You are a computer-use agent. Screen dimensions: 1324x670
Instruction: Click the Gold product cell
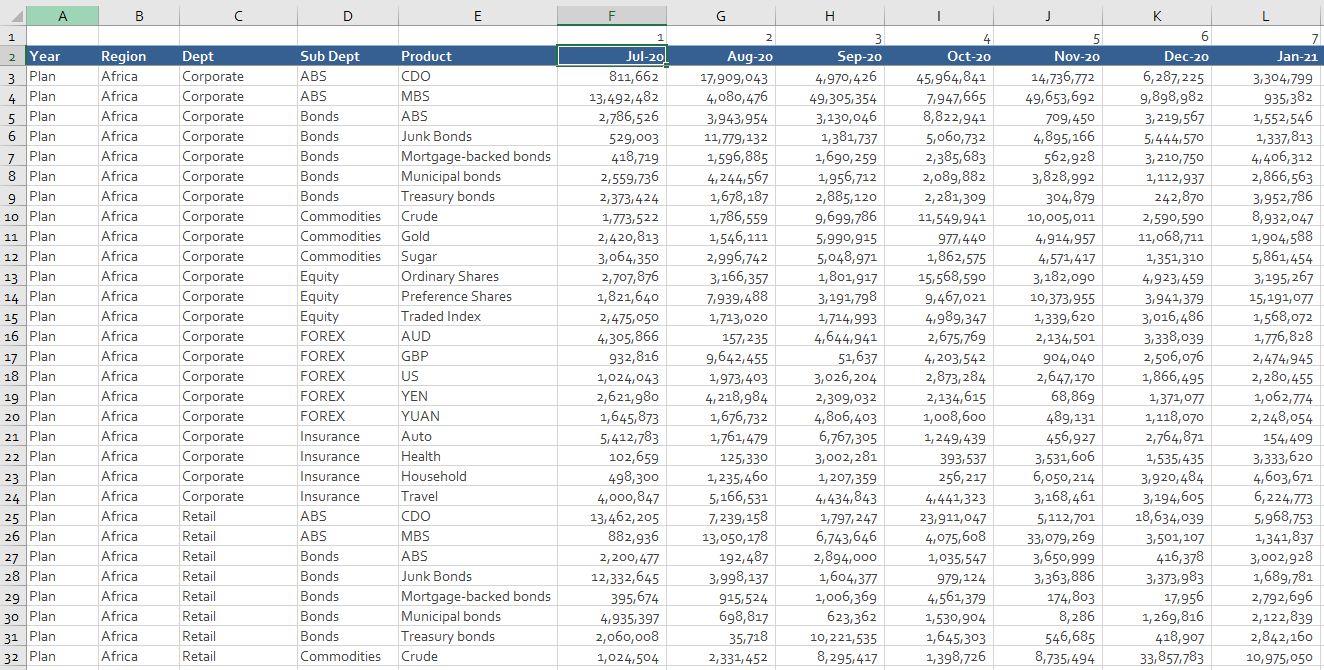[478, 236]
